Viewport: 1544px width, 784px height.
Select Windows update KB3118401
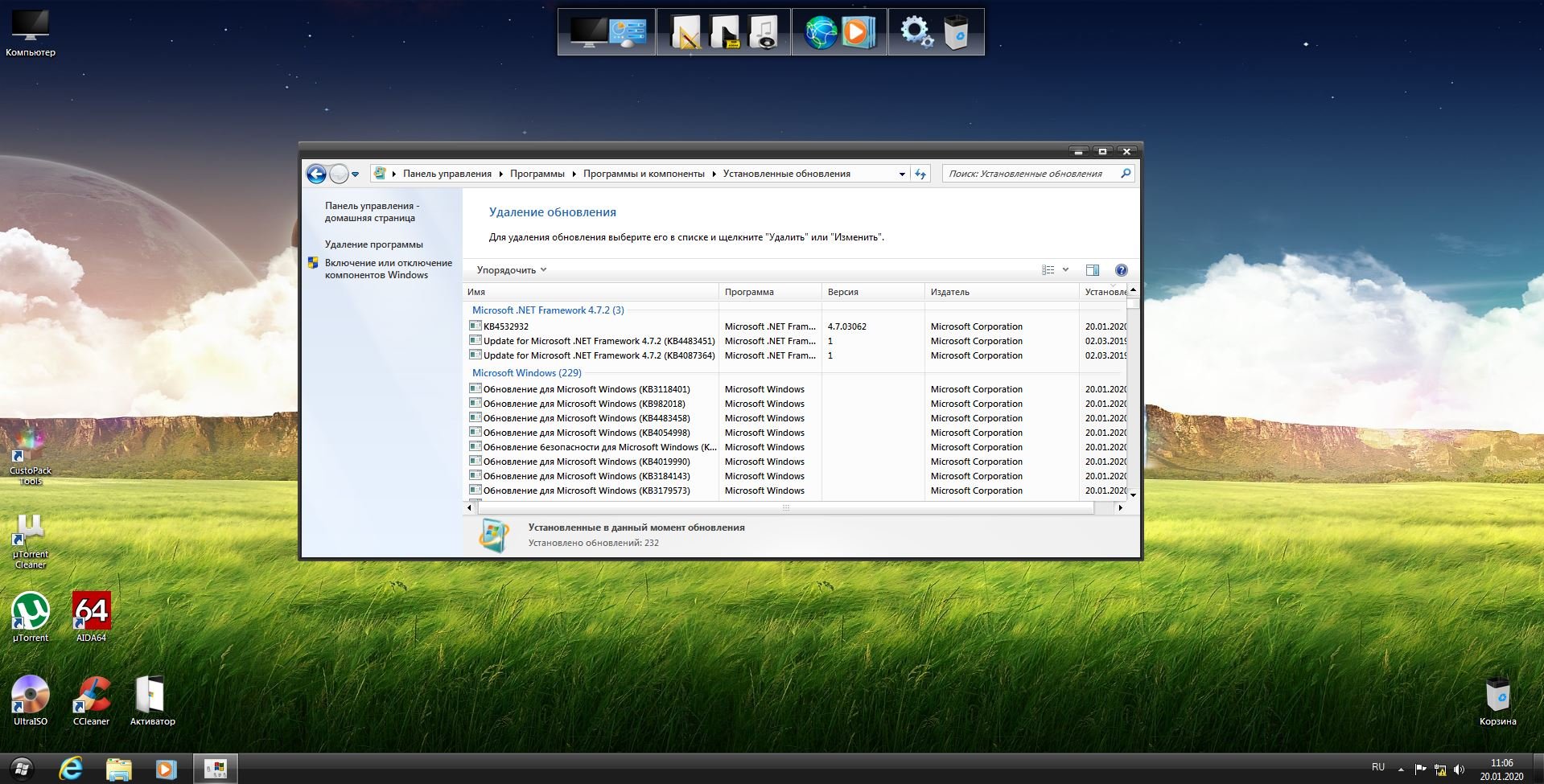[795, 389]
